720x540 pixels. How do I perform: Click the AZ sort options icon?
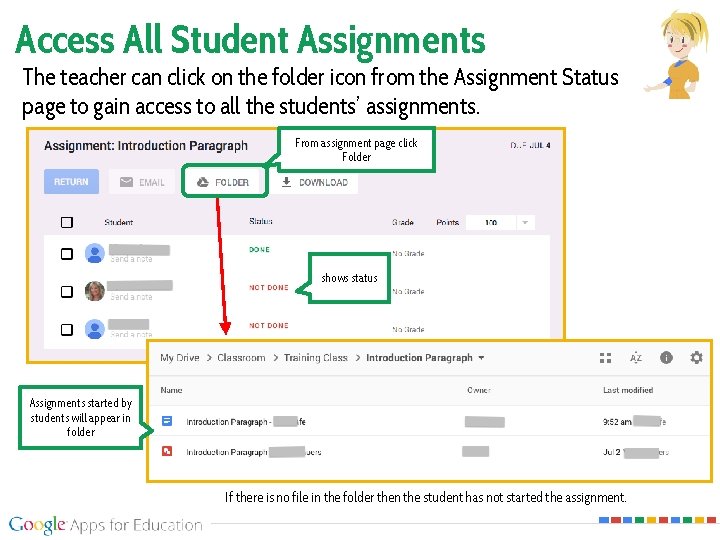(636, 358)
